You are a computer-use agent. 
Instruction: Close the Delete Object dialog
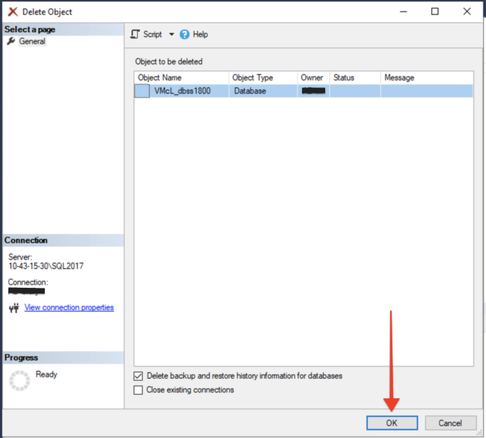tap(467, 12)
